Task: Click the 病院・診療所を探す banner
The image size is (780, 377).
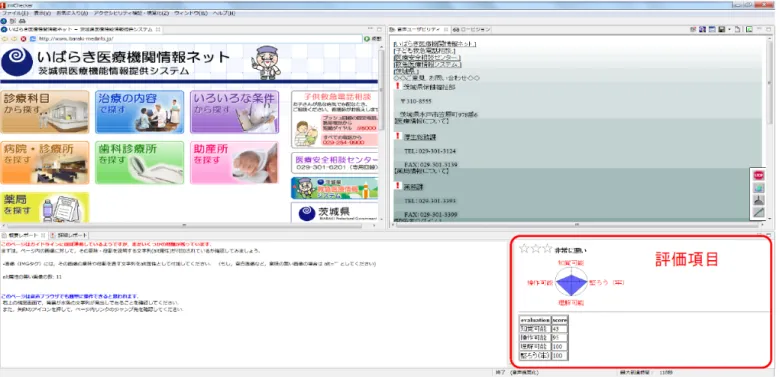Action: [x=45, y=163]
